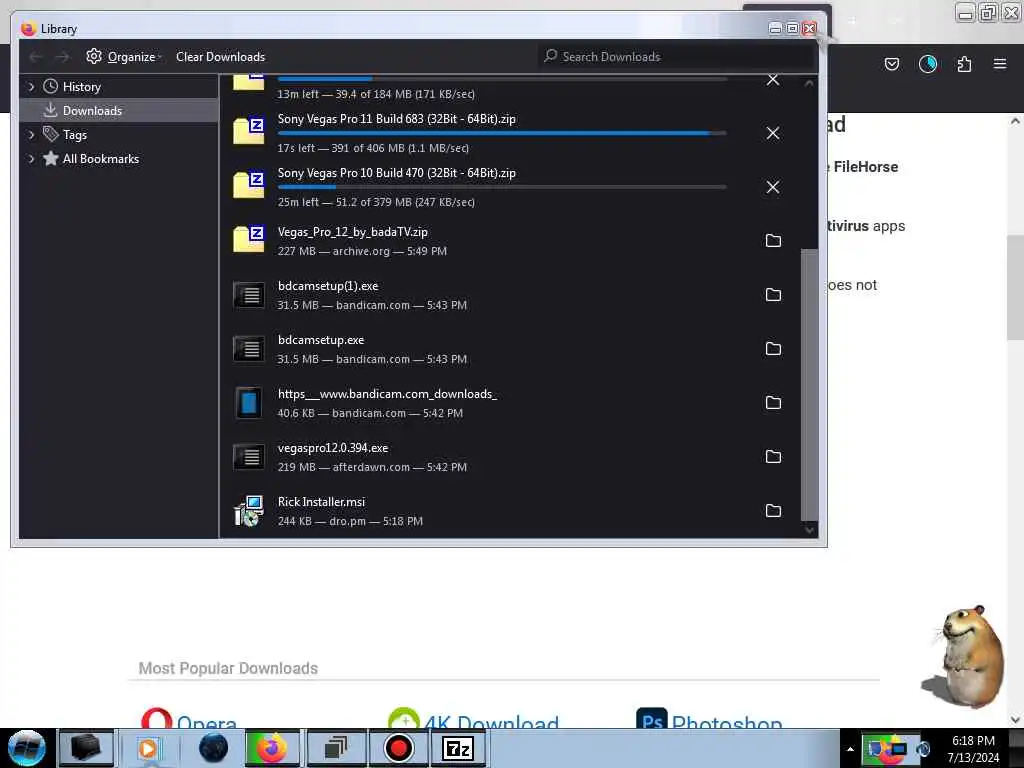Click the browser page vertical scrollbar

pyautogui.click(x=1015, y=287)
